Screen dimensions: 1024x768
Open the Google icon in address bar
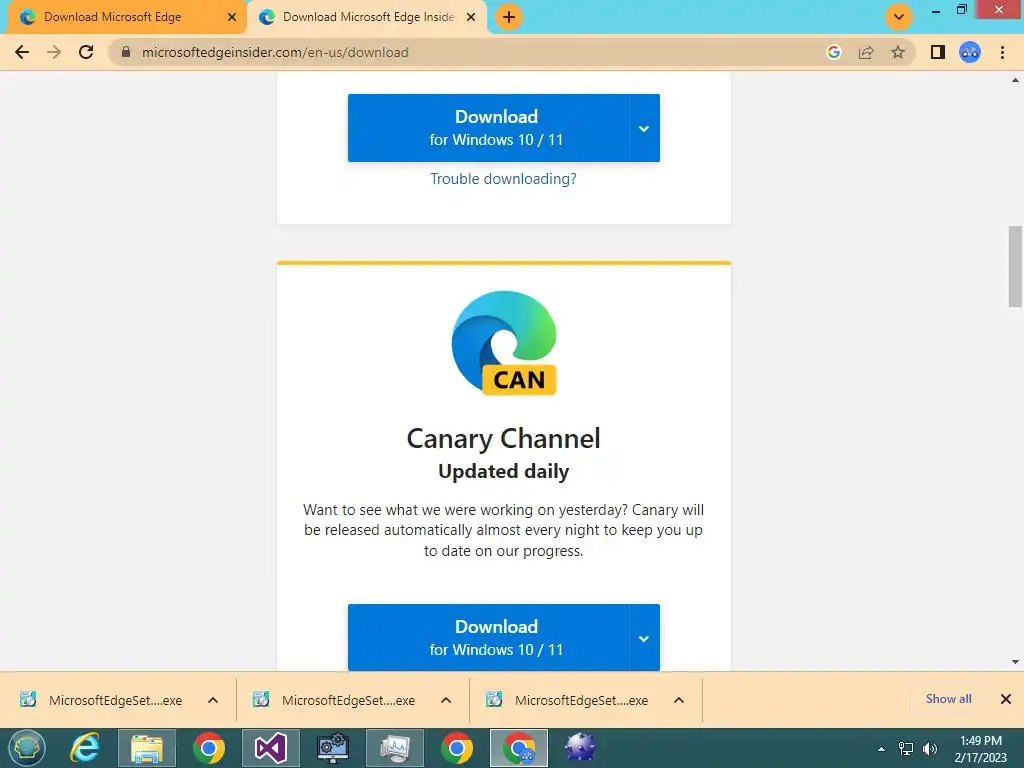pos(833,52)
